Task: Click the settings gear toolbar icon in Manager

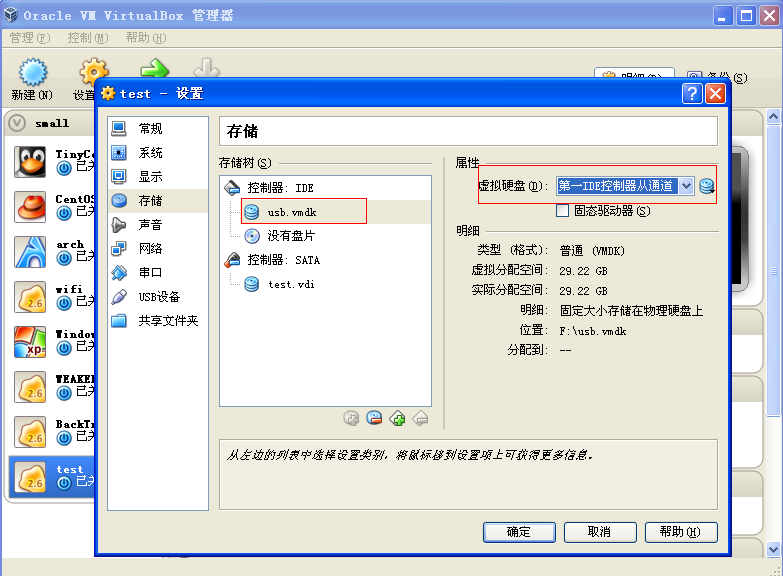Action: 92,70
